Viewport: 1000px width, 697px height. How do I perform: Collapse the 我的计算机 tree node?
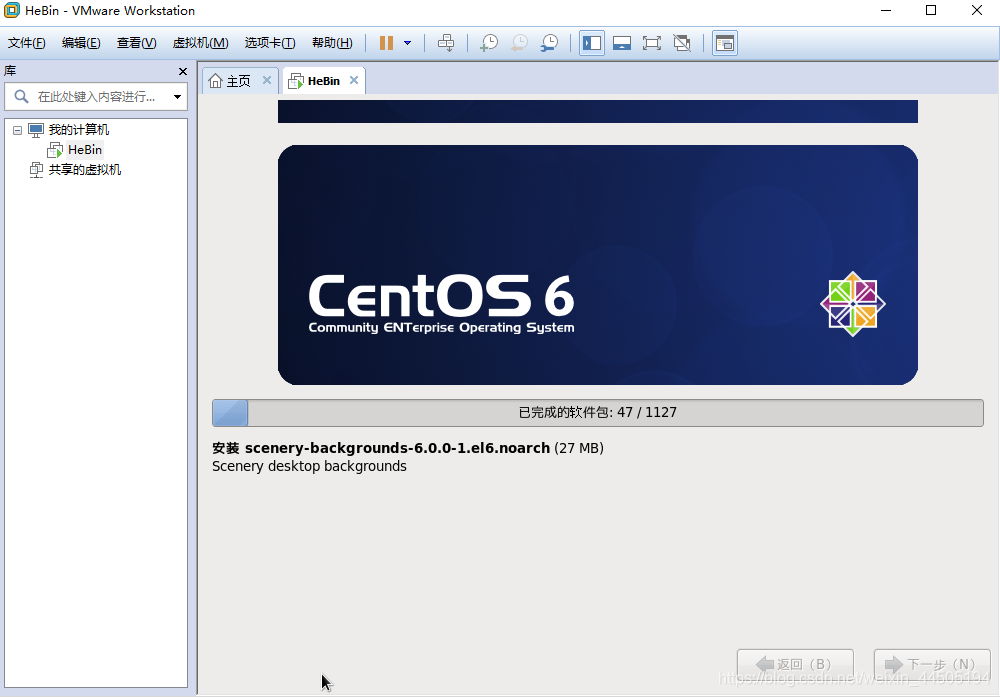tap(17, 130)
